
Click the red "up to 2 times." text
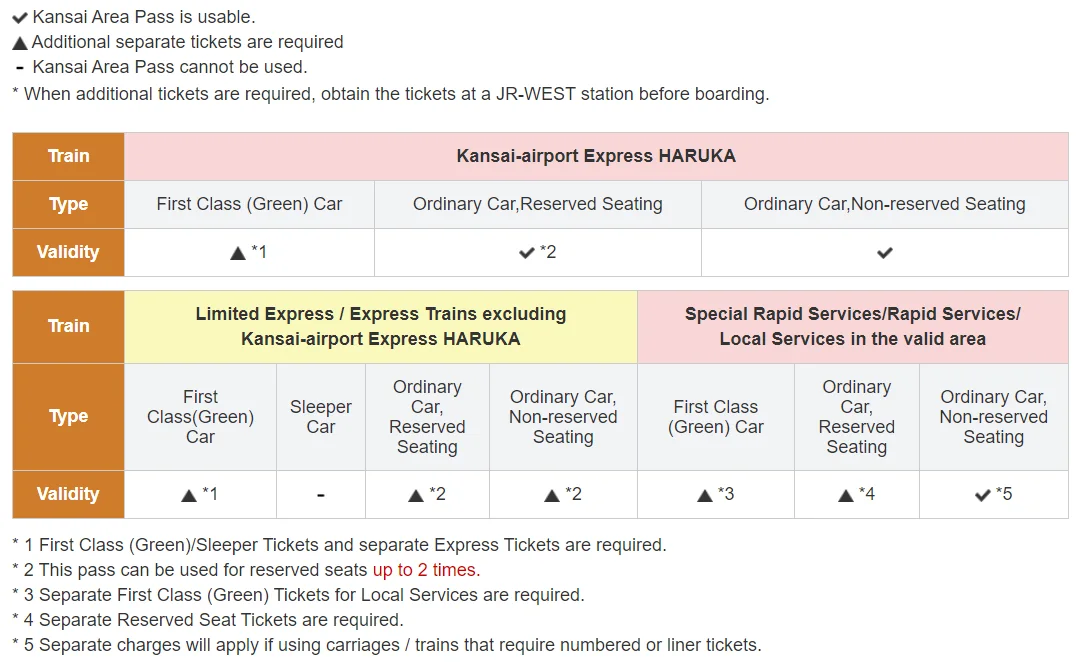pyautogui.click(x=426, y=570)
